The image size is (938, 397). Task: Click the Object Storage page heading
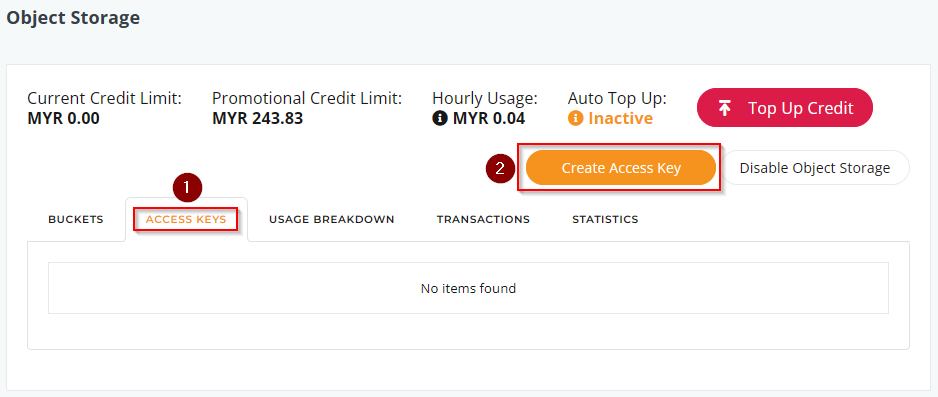(x=73, y=18)
